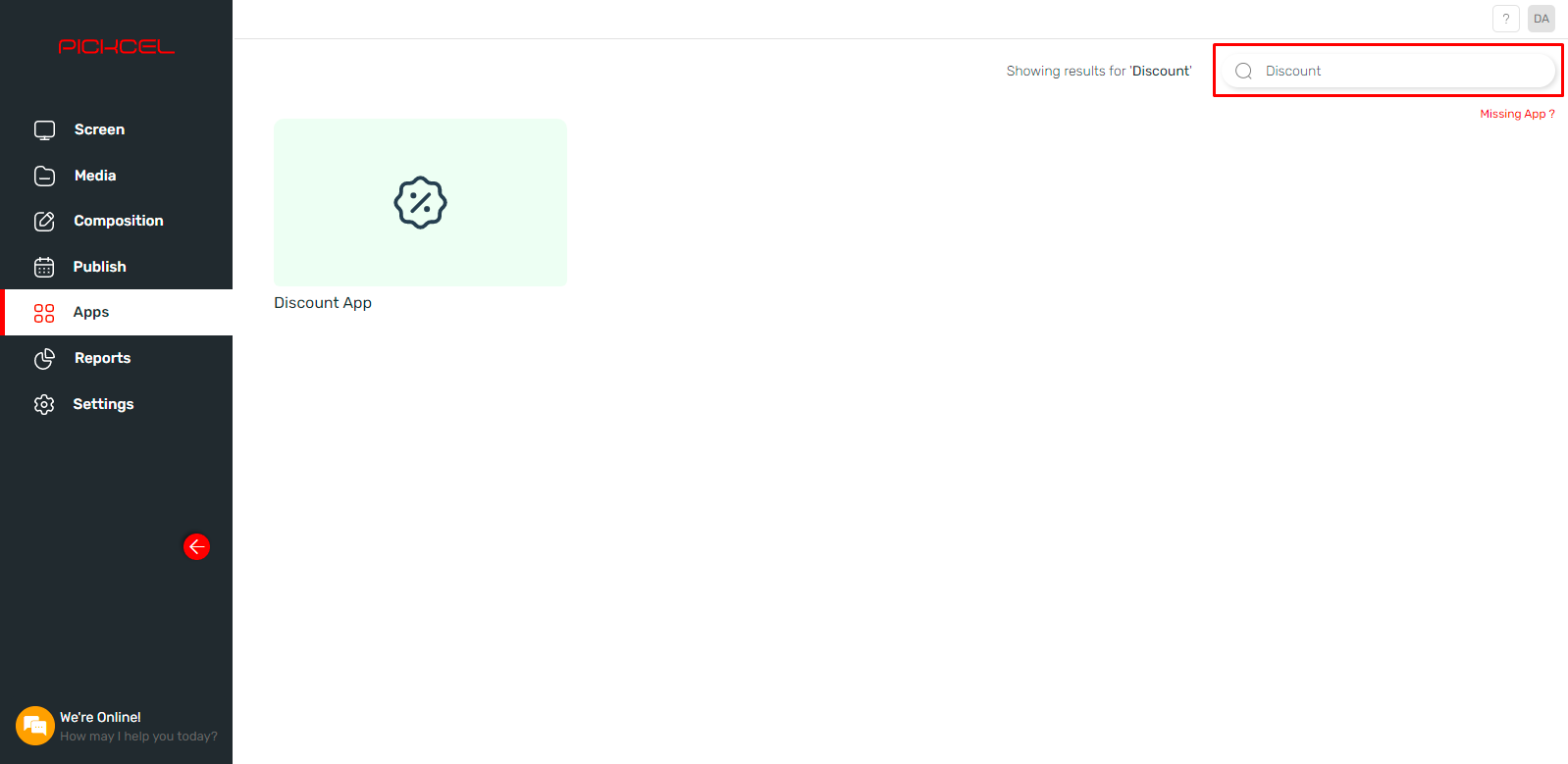Click the search magnifier icon
The image size is (1568, 764).
1243,71
